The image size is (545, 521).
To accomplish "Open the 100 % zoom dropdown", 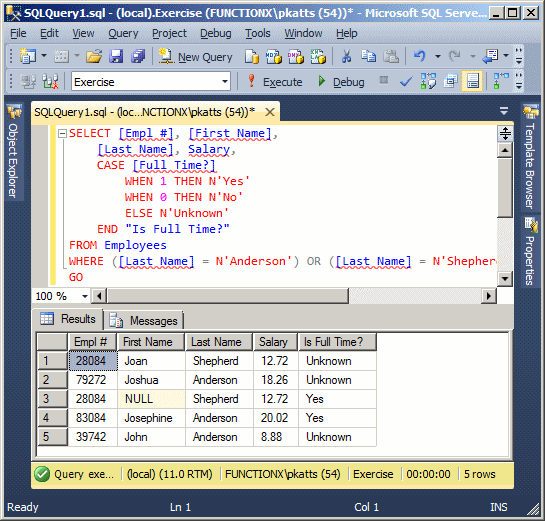I will pos(84,296).
